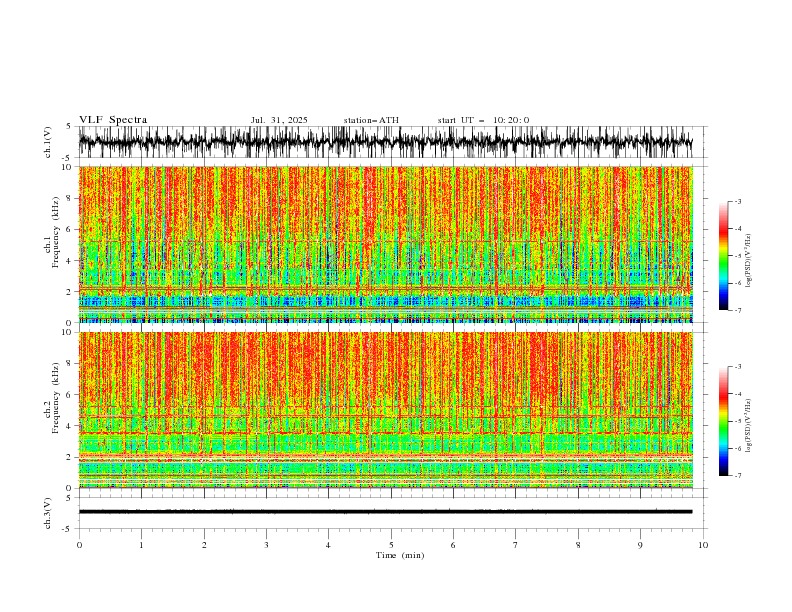The image size is (792, 612).
Task: Select the date text "Jul. 31, 2025"
Action: click(279, 120)
